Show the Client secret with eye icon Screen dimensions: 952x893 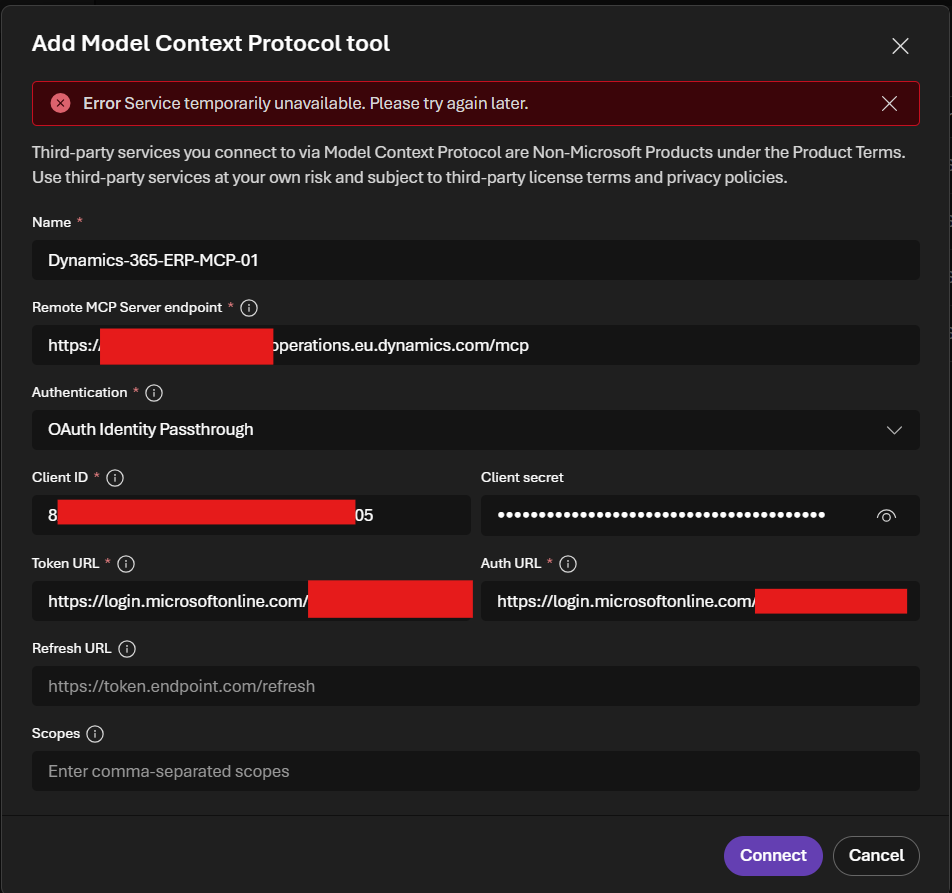[x=885, y=516]
